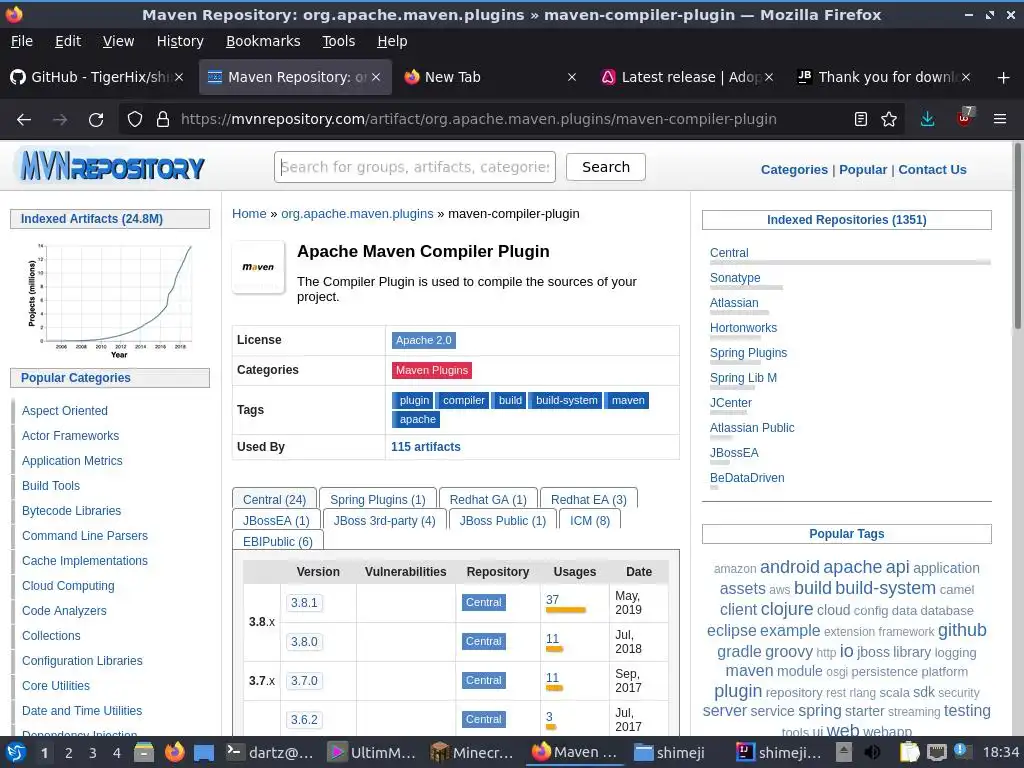The image size is (1024, 768).
Task: Click the MVNRepository logo
Action: [x=112, y=167]
